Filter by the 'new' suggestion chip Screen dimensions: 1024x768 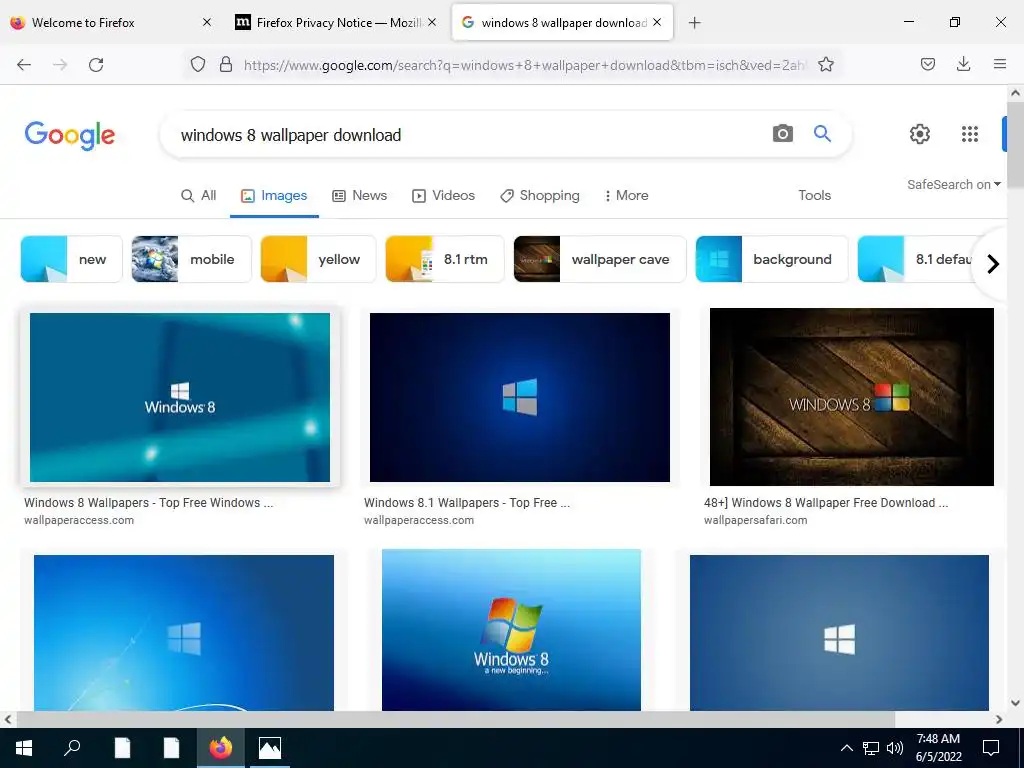click(x=71, y=259)
